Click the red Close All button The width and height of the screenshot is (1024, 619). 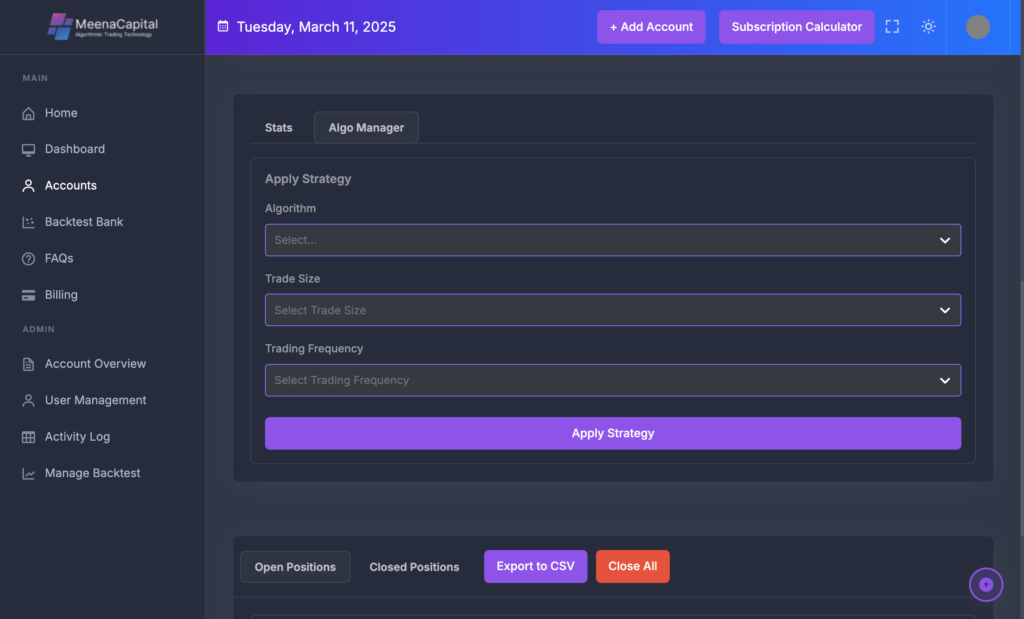[632, 566]
